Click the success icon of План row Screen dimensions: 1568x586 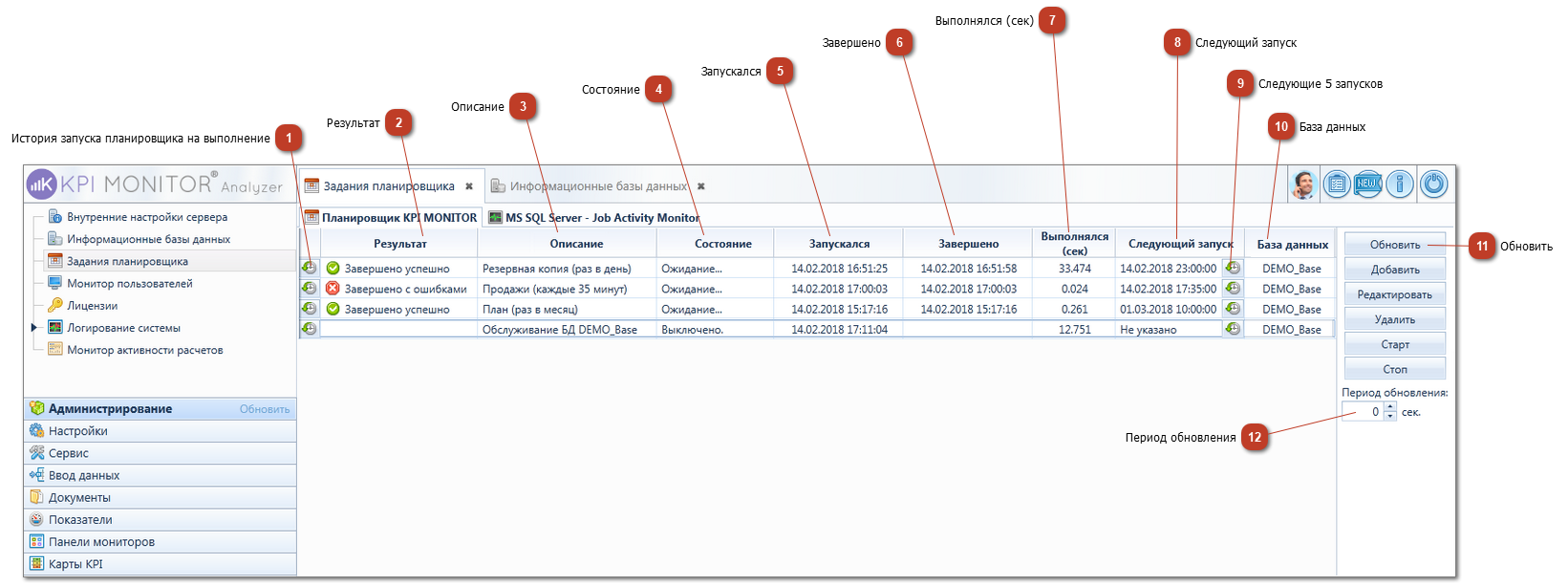click(333, 308)
